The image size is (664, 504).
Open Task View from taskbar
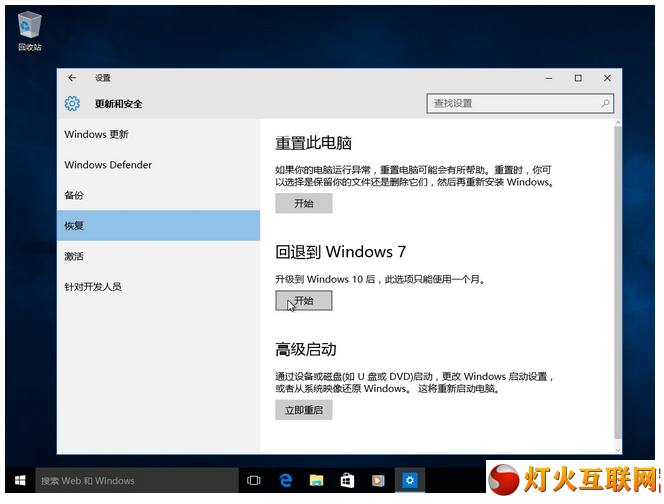coord(253,480)
